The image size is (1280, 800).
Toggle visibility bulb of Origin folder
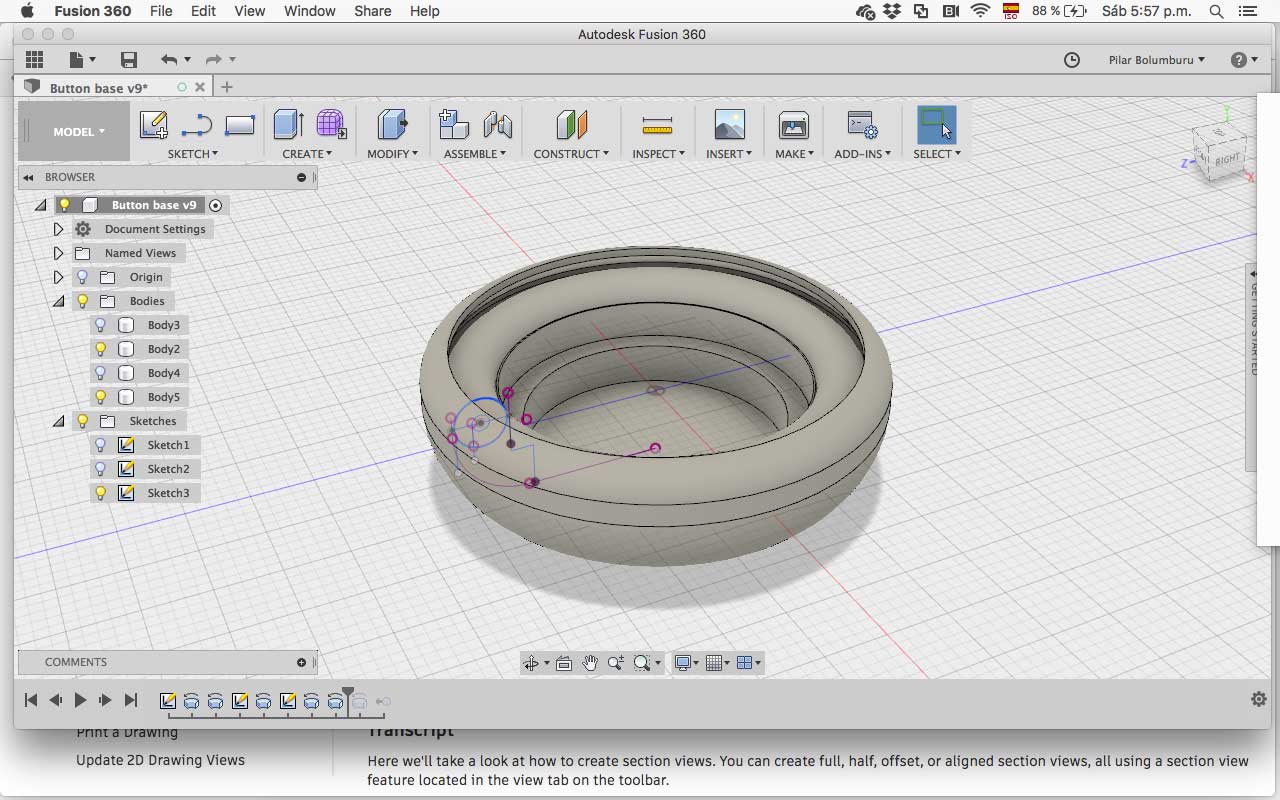(83, 277)
